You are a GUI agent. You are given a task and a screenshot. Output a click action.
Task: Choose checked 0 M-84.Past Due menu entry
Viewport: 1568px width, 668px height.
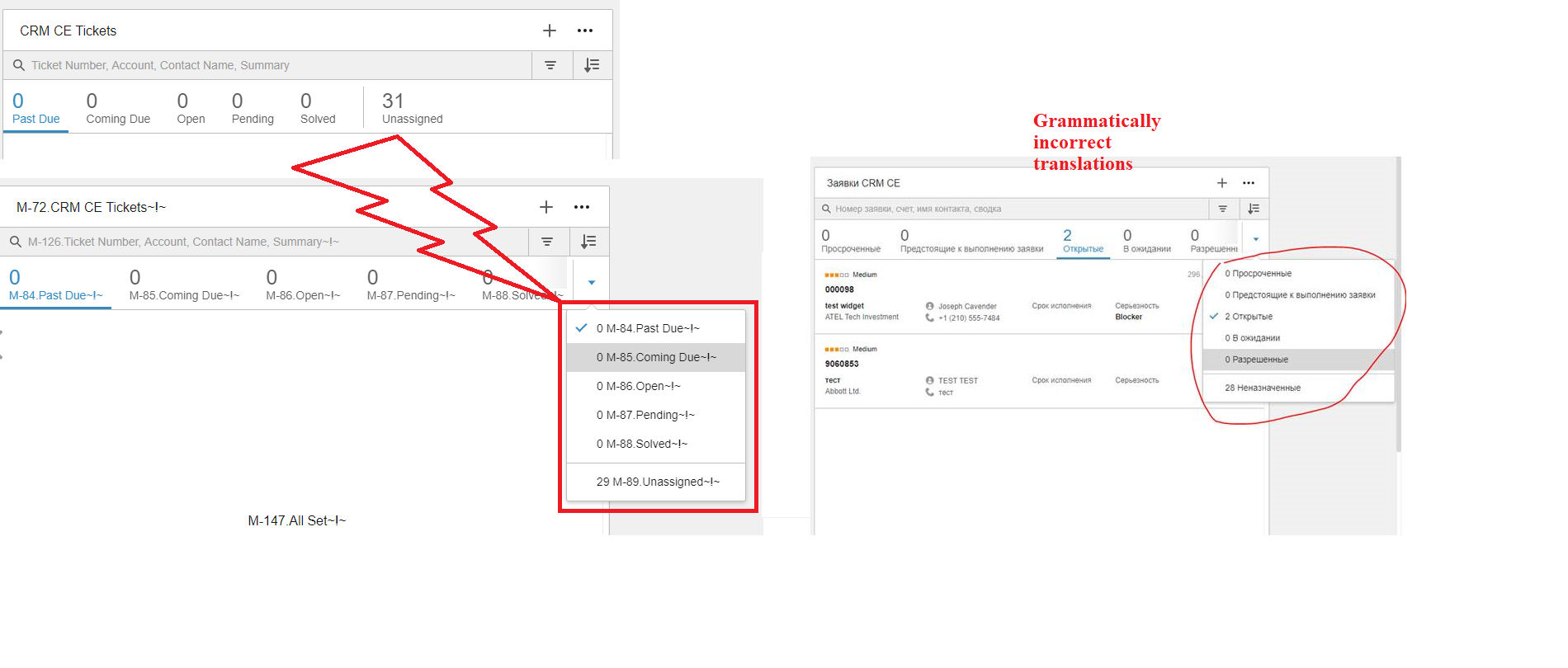click(656, 328)
